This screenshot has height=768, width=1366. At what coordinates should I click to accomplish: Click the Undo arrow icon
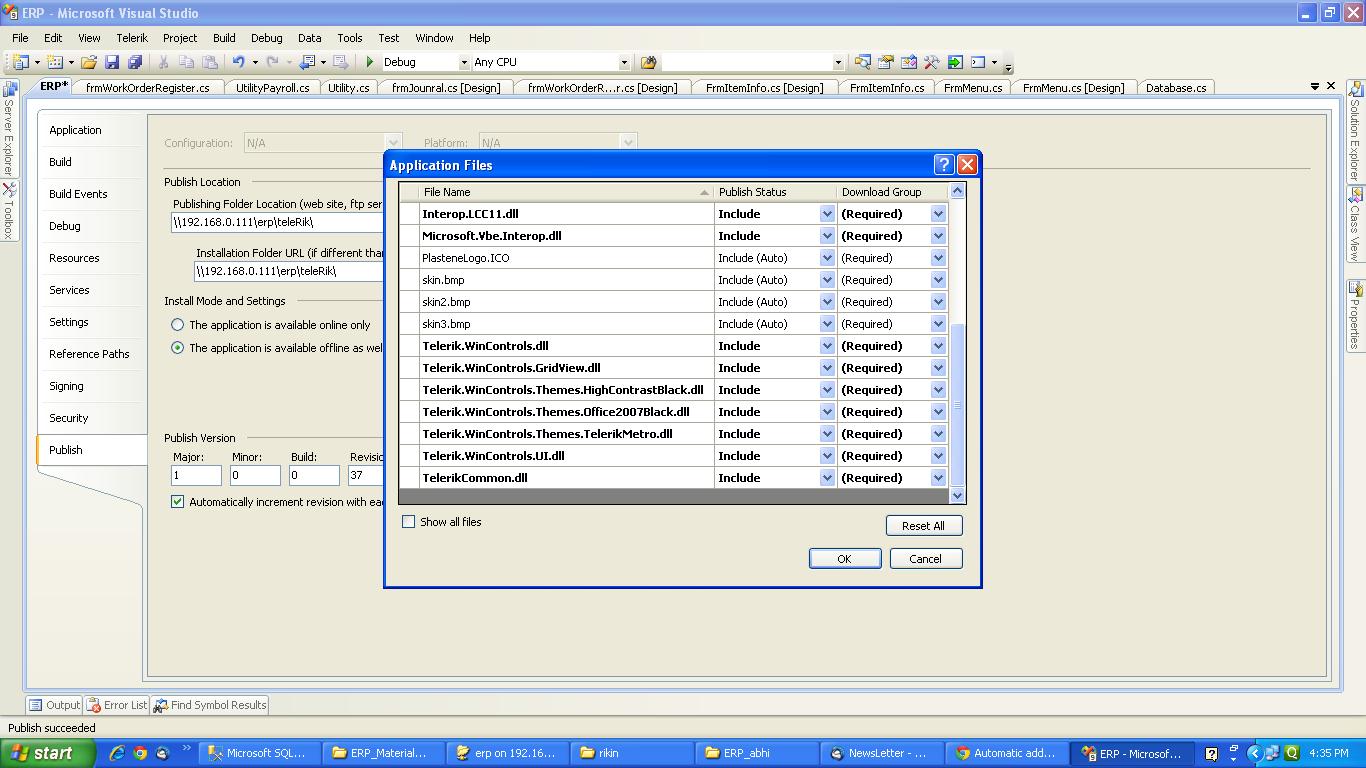[238, 62]
